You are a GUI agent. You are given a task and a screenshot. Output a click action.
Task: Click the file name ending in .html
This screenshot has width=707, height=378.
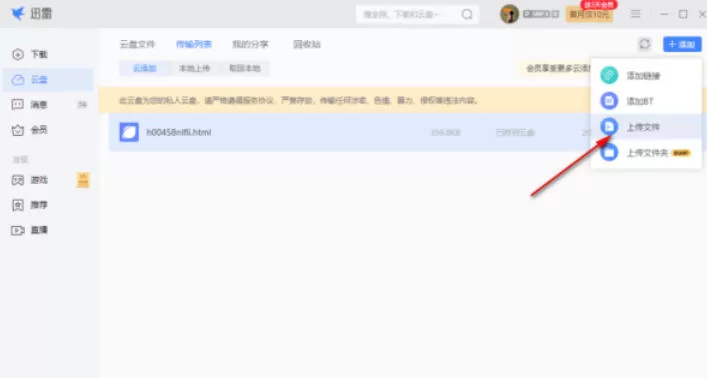[179, 133]
